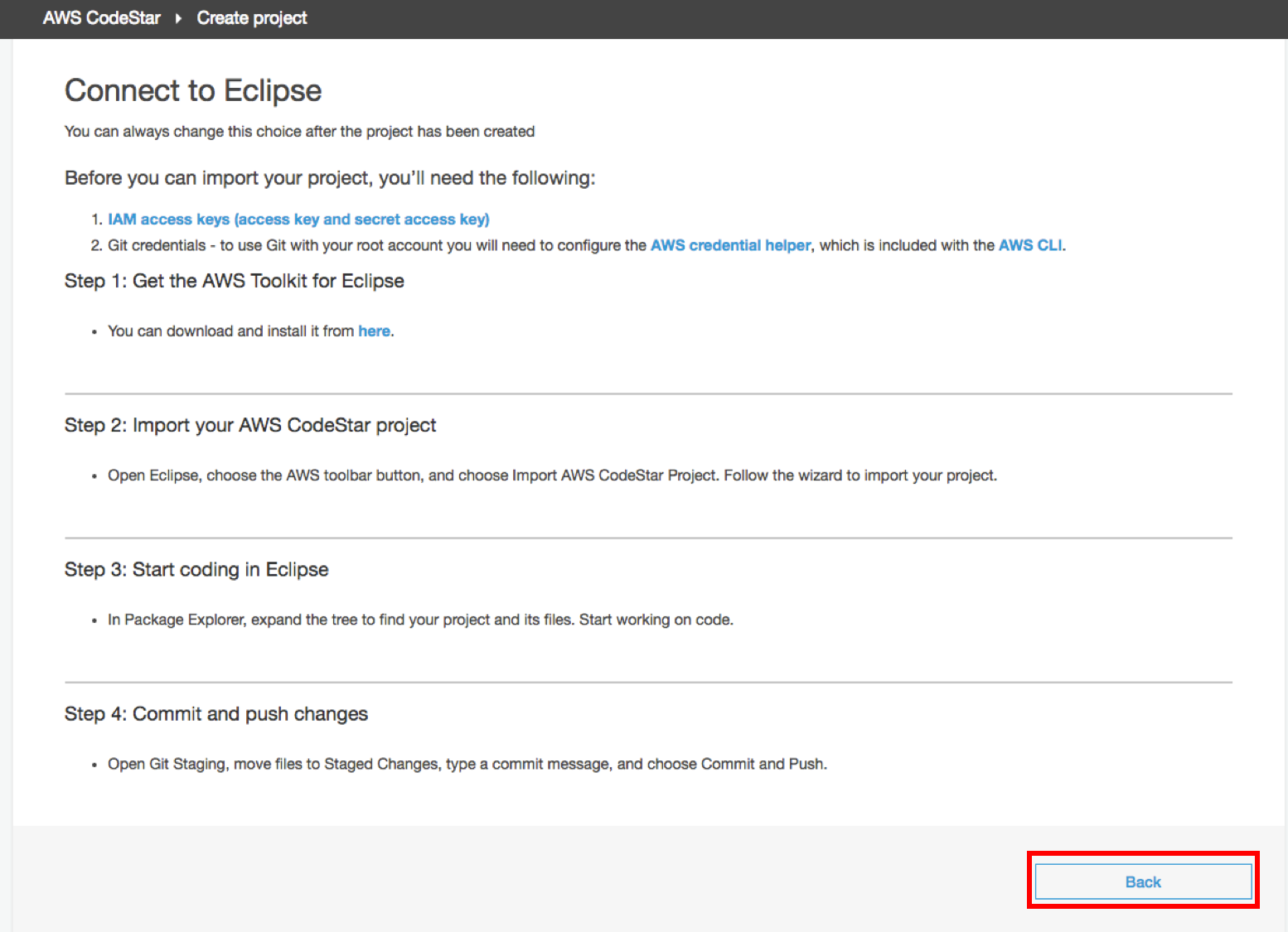The height and width of the screenshot is (932, 1288).
Task: Open the AWS credential helper link
Action: click(730, 245)
